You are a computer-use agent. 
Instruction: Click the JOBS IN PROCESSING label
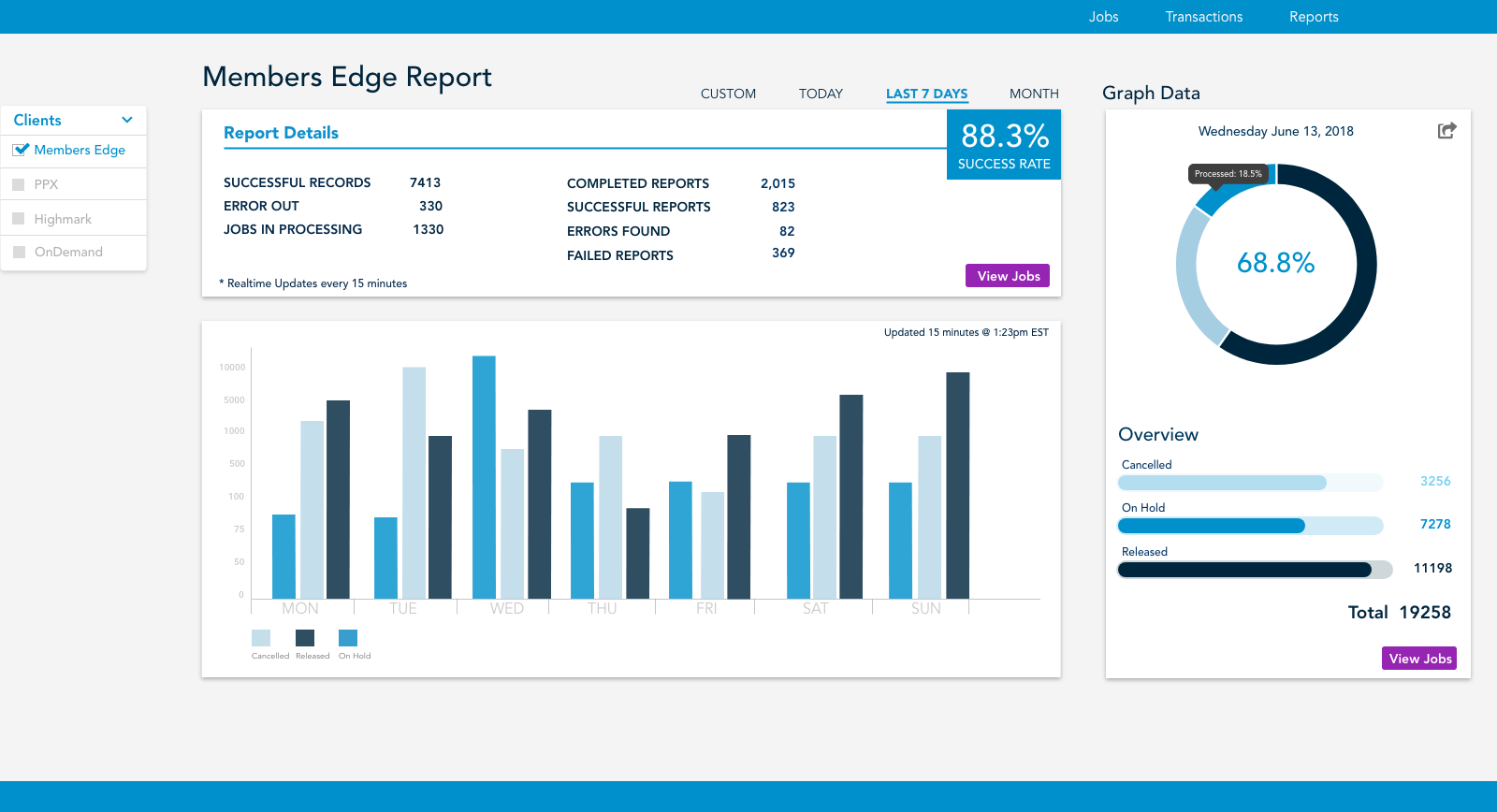[x=293, y=229]
